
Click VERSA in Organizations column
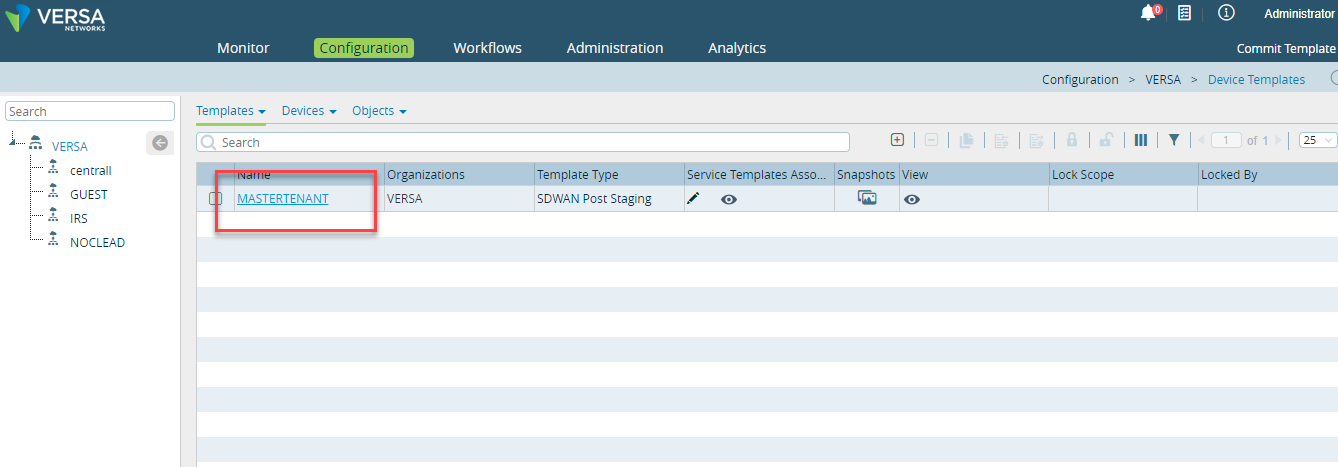coord(405,199)
